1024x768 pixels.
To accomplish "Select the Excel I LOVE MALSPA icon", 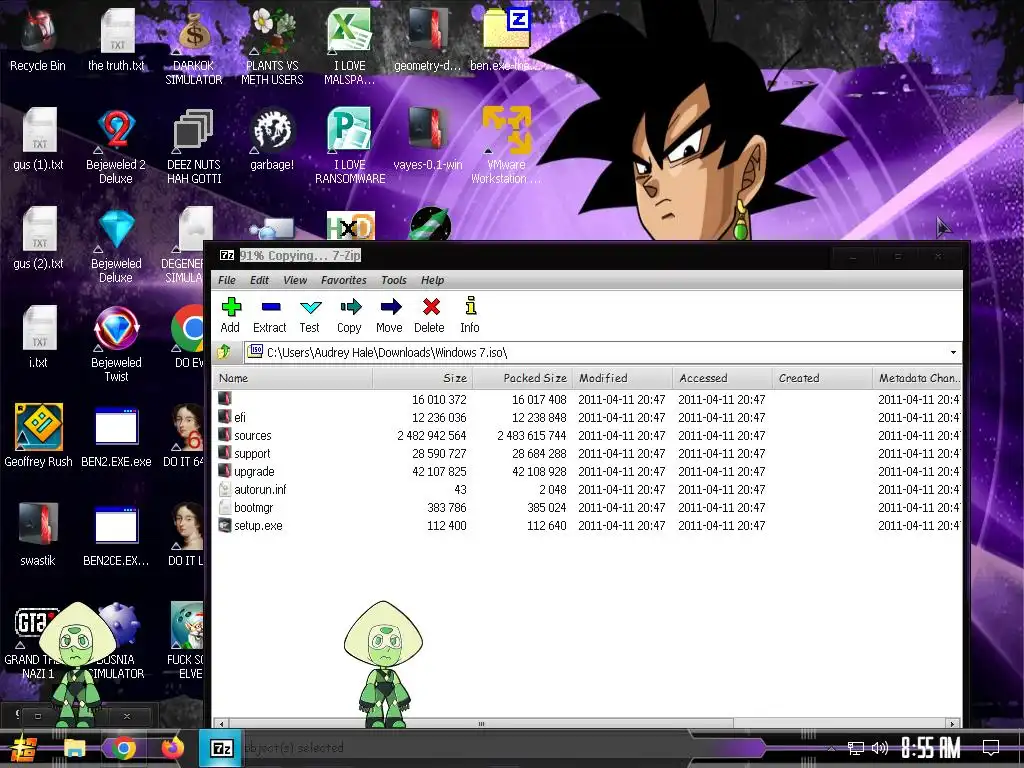I will click(349, 47).
